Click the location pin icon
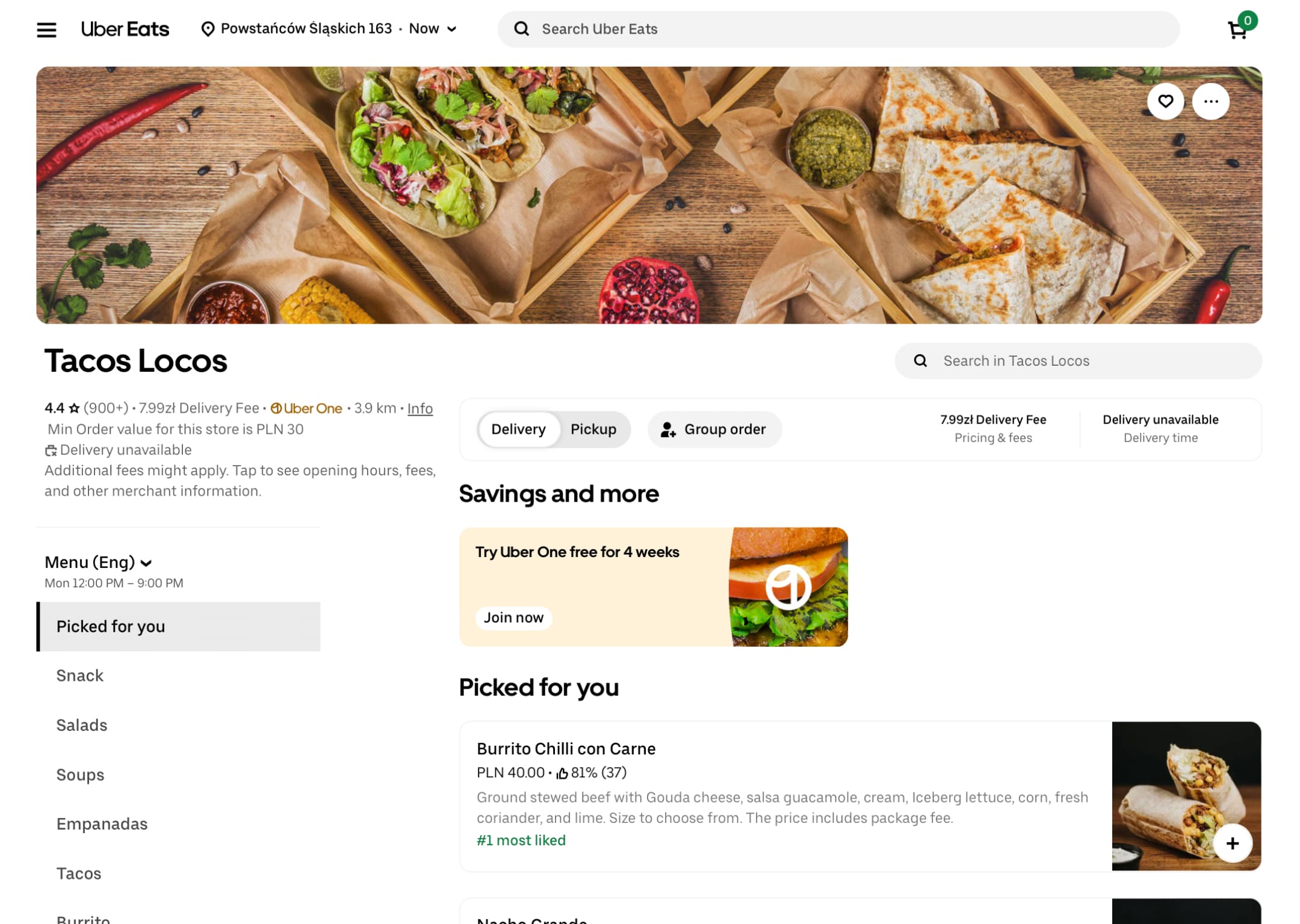The width and height of the screenshot is (1300, 924). 208,29
